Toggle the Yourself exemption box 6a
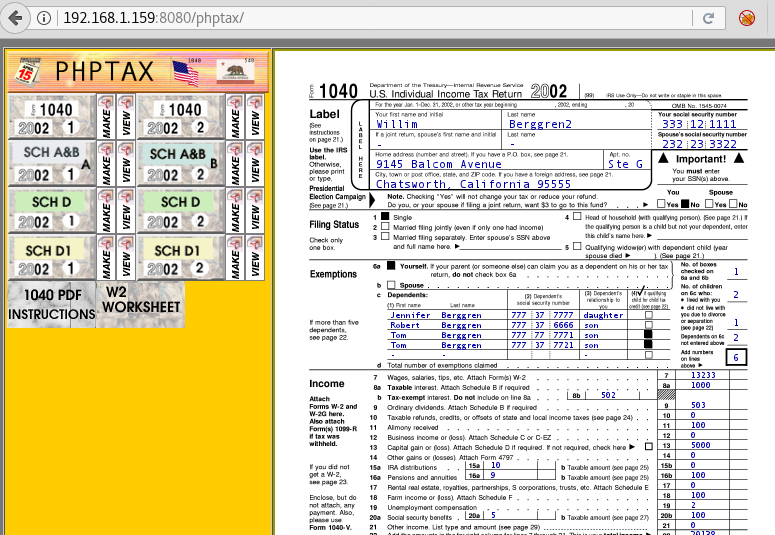Image resolution: width=775 pixels, height=535 pixels. pos(391,266)
